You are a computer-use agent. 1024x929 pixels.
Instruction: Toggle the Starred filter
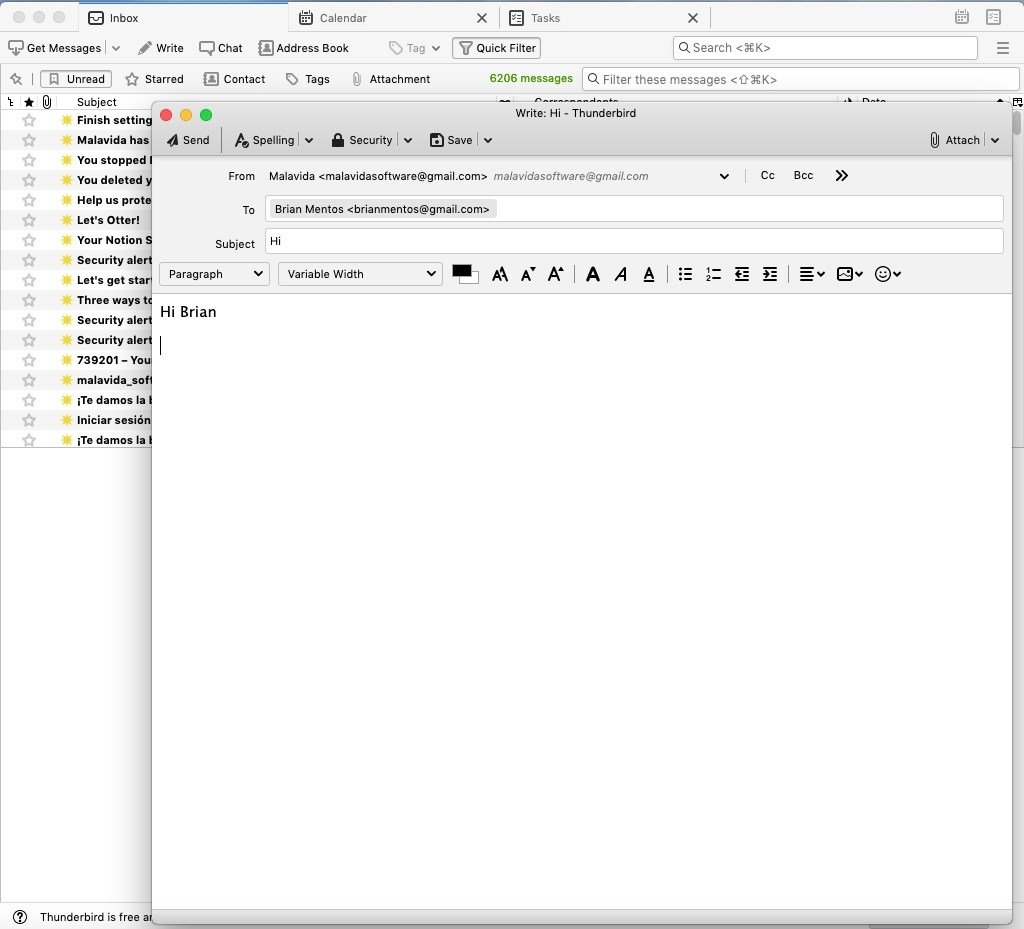pos(154,79)
